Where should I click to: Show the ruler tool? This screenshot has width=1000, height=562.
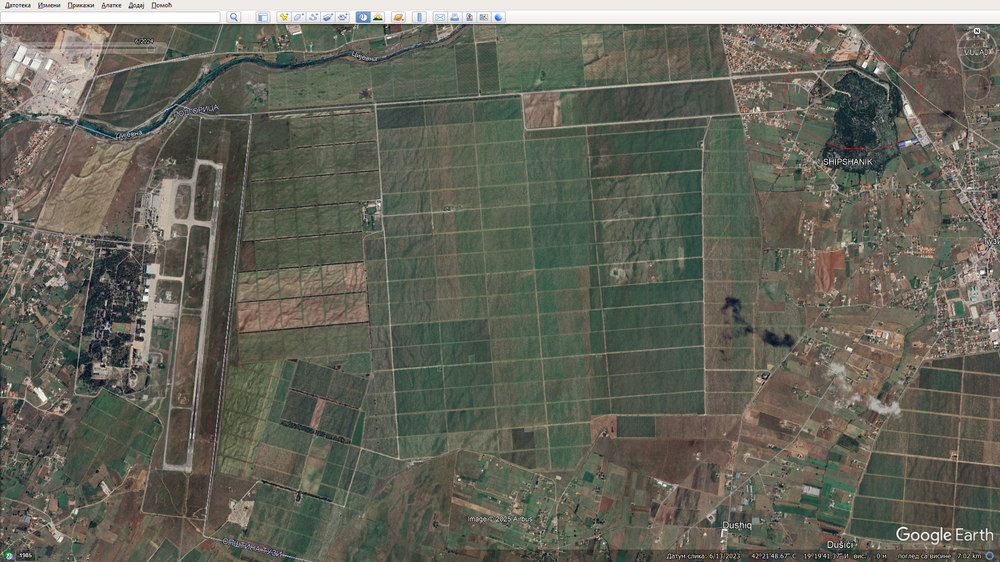419,17
